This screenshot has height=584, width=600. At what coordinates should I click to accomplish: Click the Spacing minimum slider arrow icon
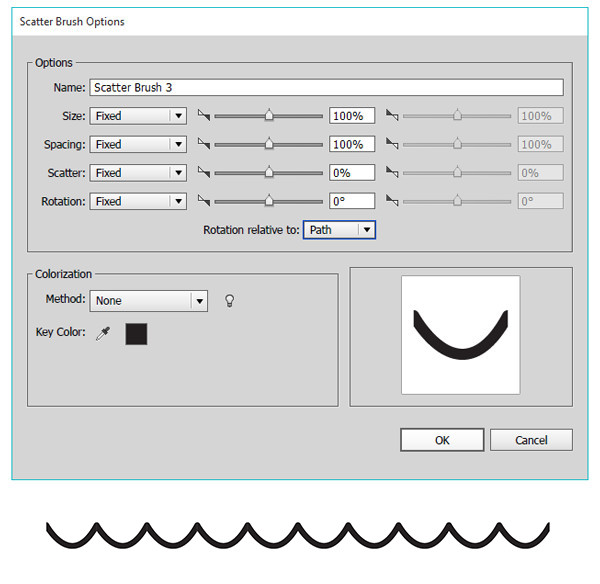(x=204, y=144)
